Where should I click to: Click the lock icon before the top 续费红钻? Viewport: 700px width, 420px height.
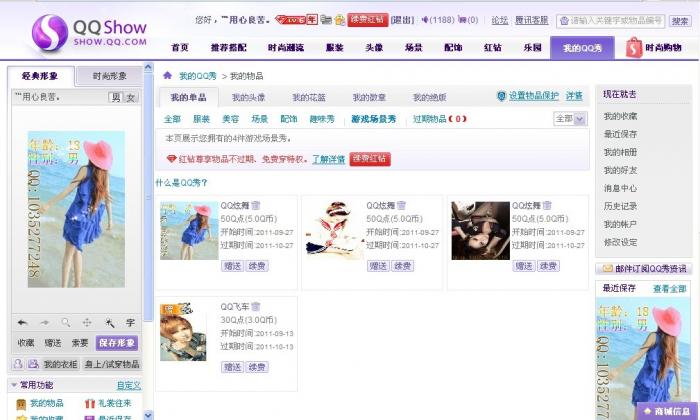340,20
